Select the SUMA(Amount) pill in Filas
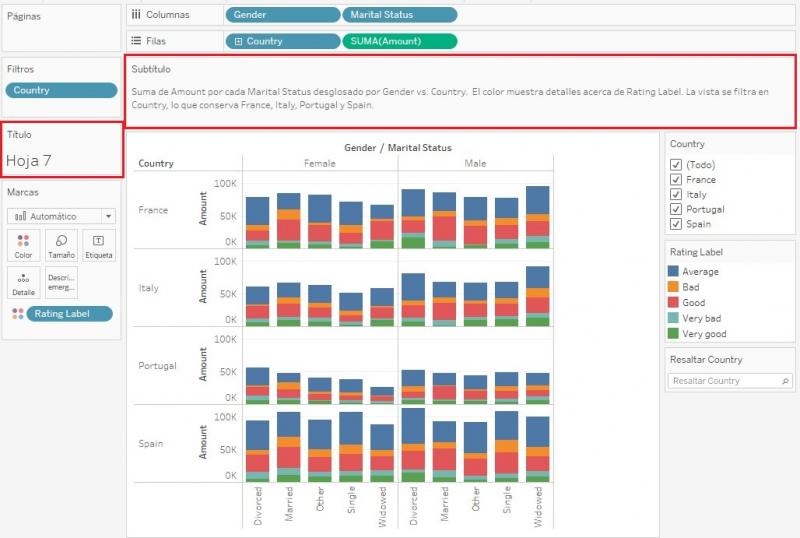The width and height of the screenshot is (800, 538). pyautogui.click(x=399, y=41)
